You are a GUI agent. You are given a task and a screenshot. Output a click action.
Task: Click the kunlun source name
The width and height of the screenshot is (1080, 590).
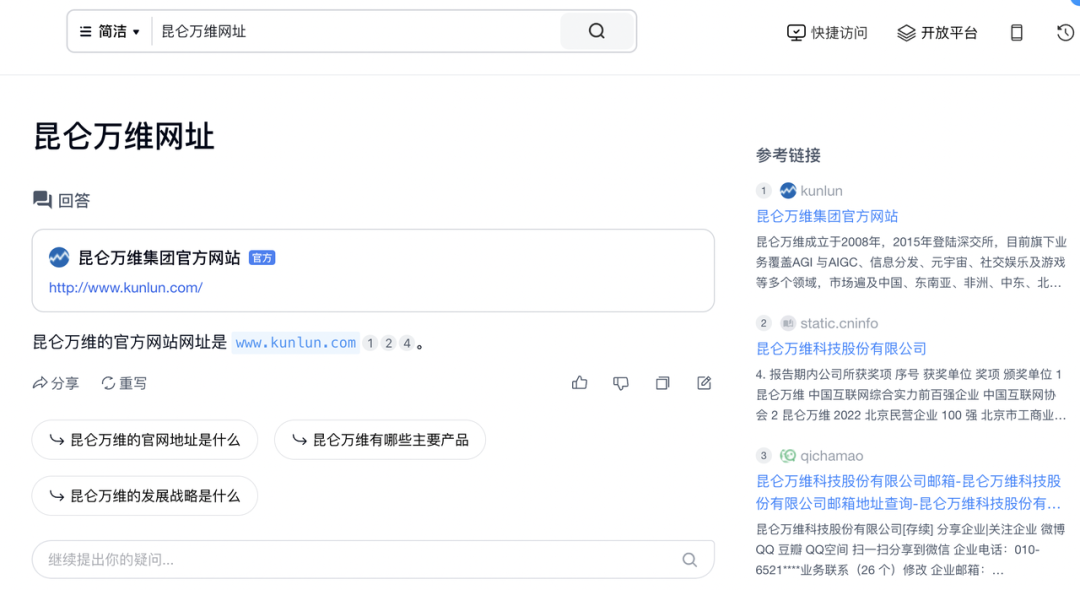pyautogui.click(x=821, y=191)
